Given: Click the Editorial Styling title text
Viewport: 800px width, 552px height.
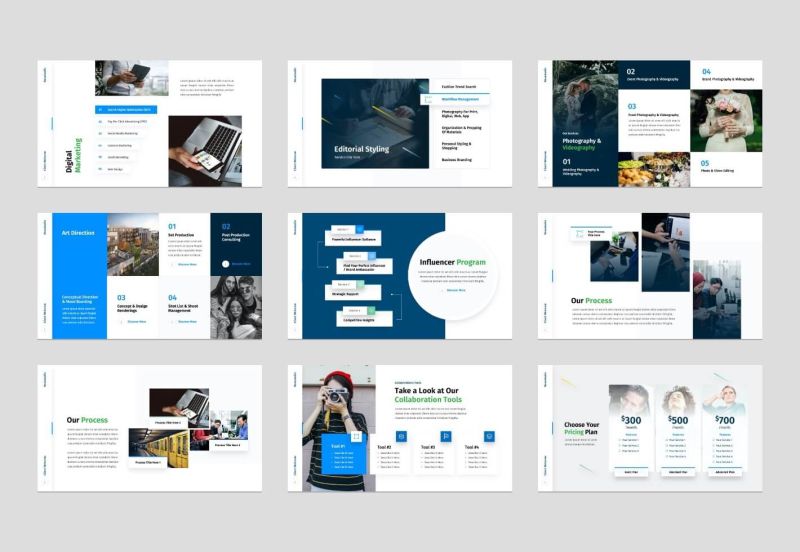Looking at the screenshot, I should pos(361,149).
